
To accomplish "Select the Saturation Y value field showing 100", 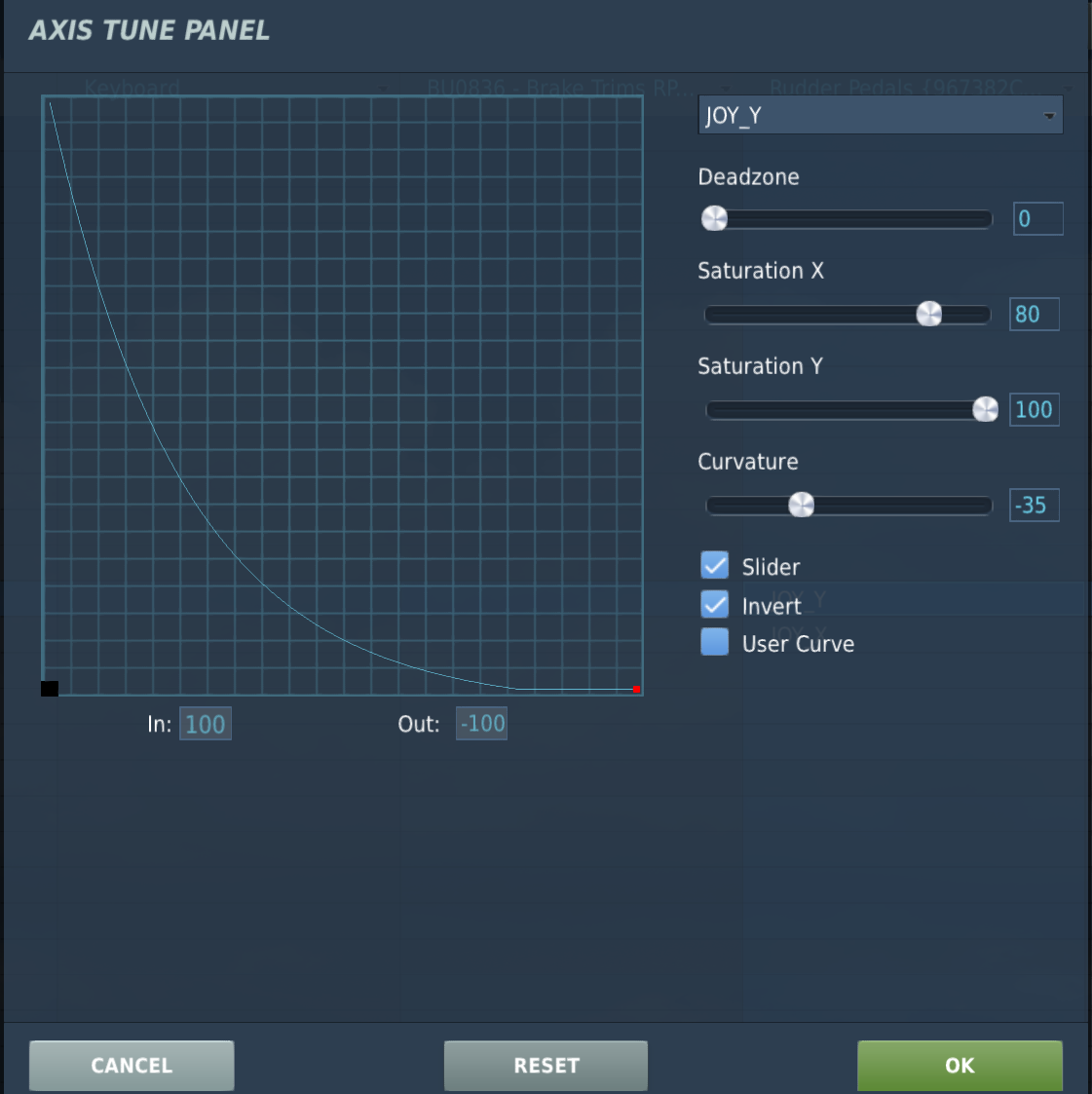I will [x=1035, y=409].
